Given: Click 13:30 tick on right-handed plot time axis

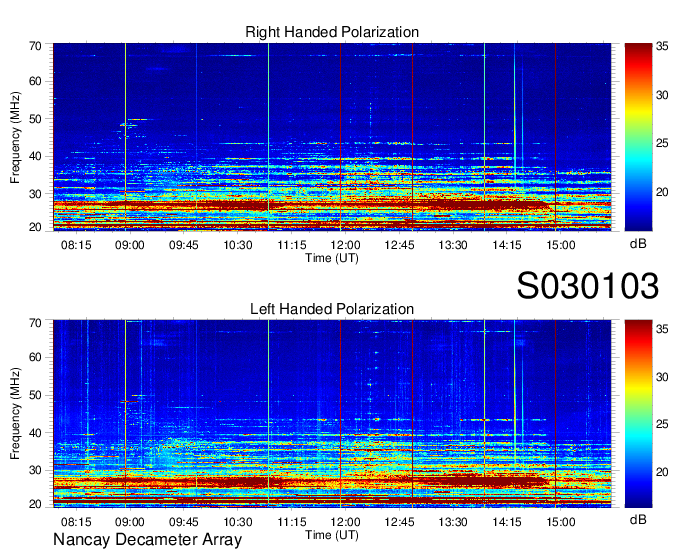Looking at the screenshot, I should click(x=453, y=245).
